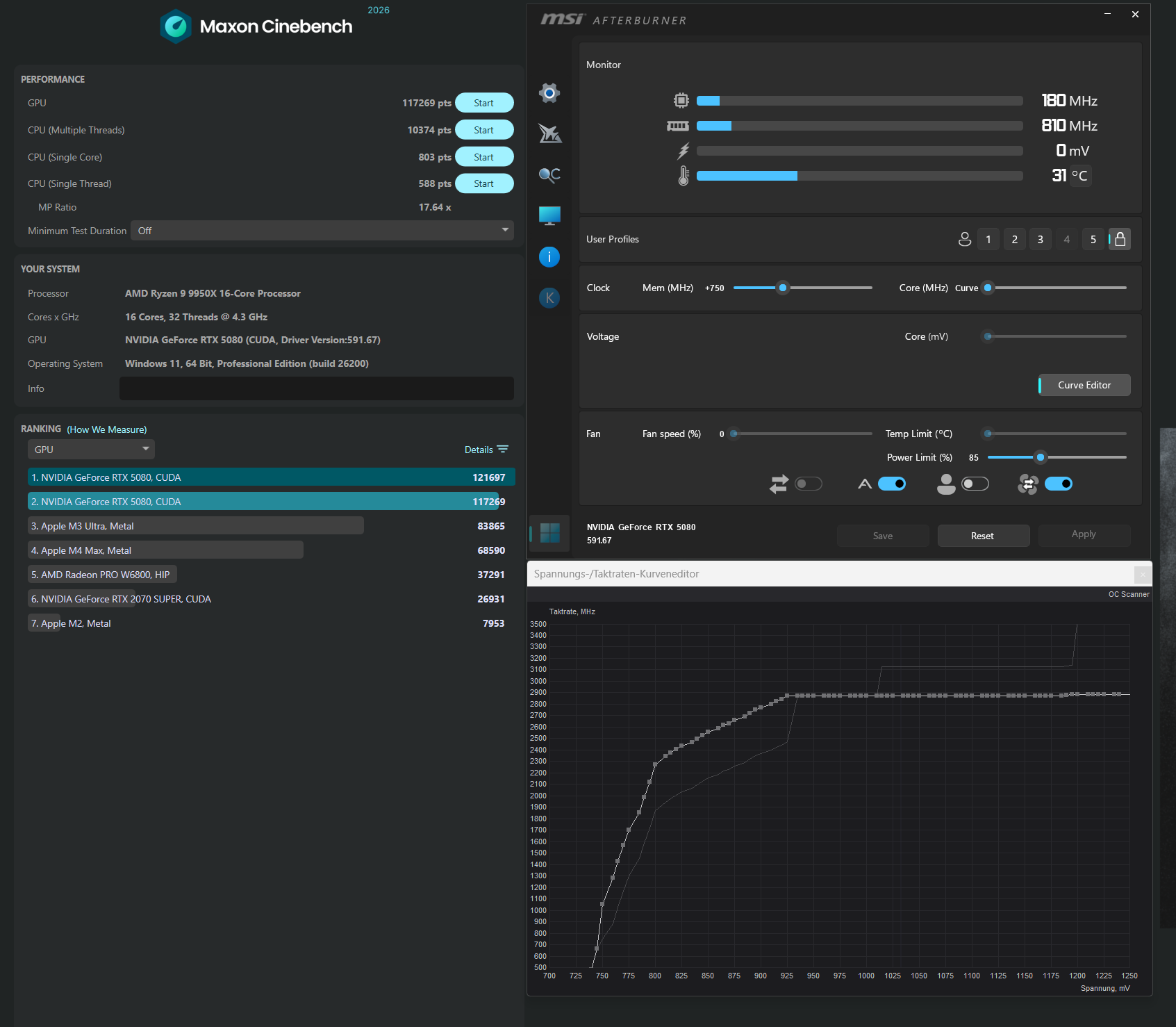Close the Spannungs-/Taktraten-Kurveneditor window
Viewport: 1176px width, 1027px height.
1143,574
